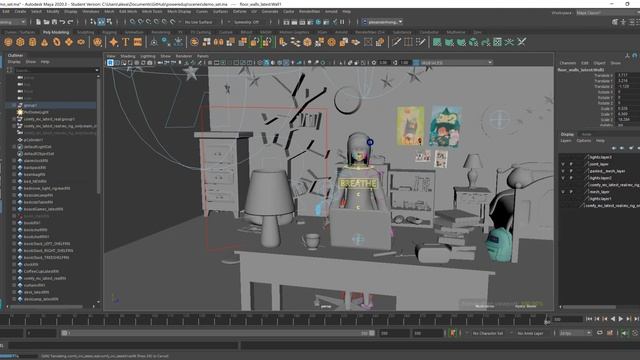Open the No Character Set dropdown
Screen dimensions: 640x360
(x=488, y=333)
